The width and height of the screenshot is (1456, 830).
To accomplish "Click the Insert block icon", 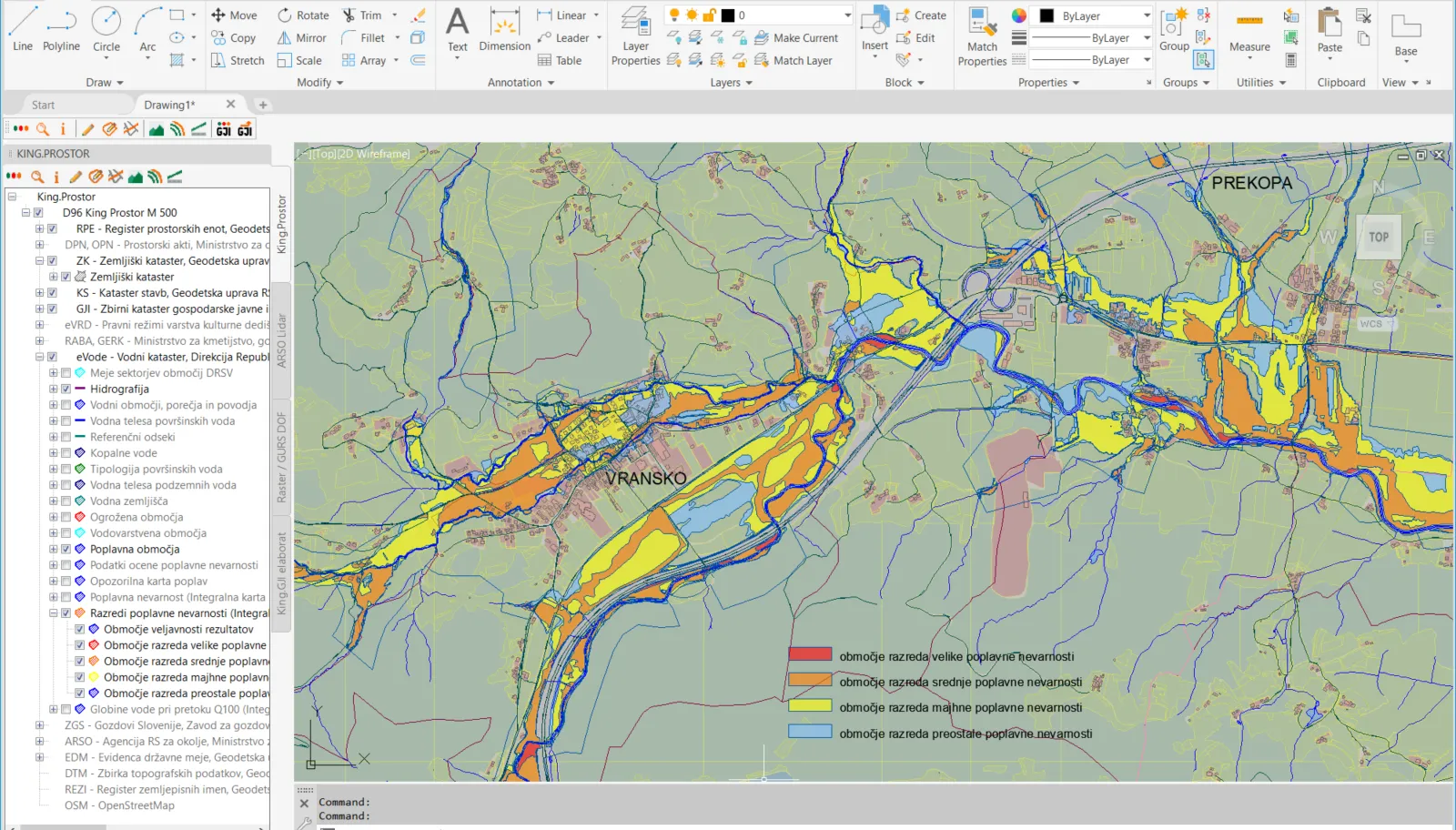I will click(x=875, y=27).
